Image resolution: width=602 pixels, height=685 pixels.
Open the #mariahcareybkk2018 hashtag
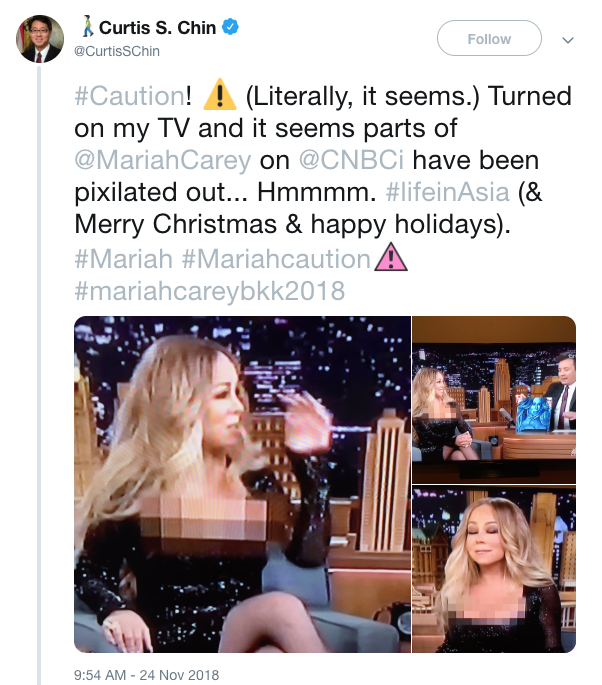[209, 291]
